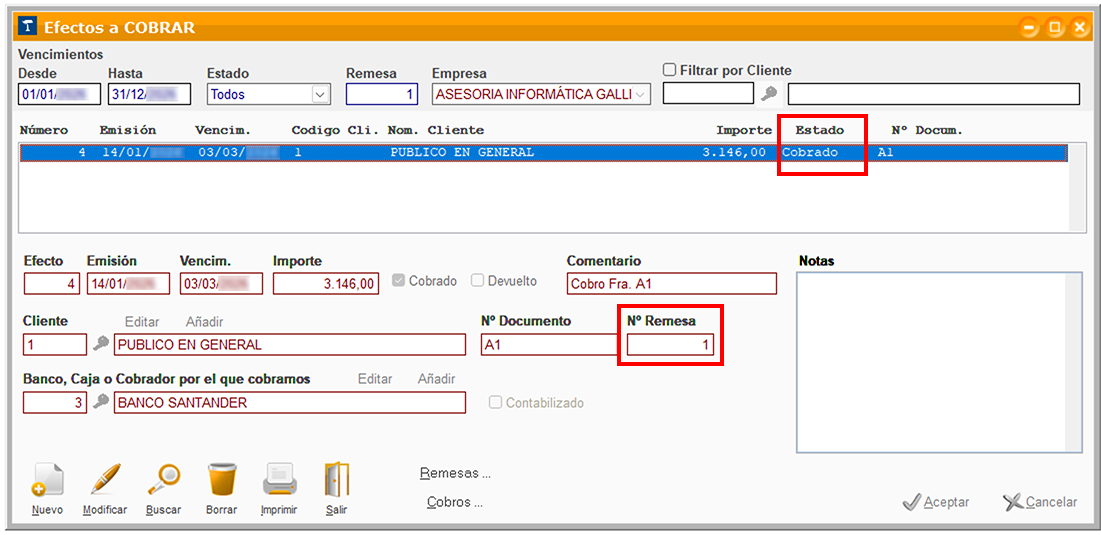
Task: Open the Remesas... option
Action: (x=455, y=474)
